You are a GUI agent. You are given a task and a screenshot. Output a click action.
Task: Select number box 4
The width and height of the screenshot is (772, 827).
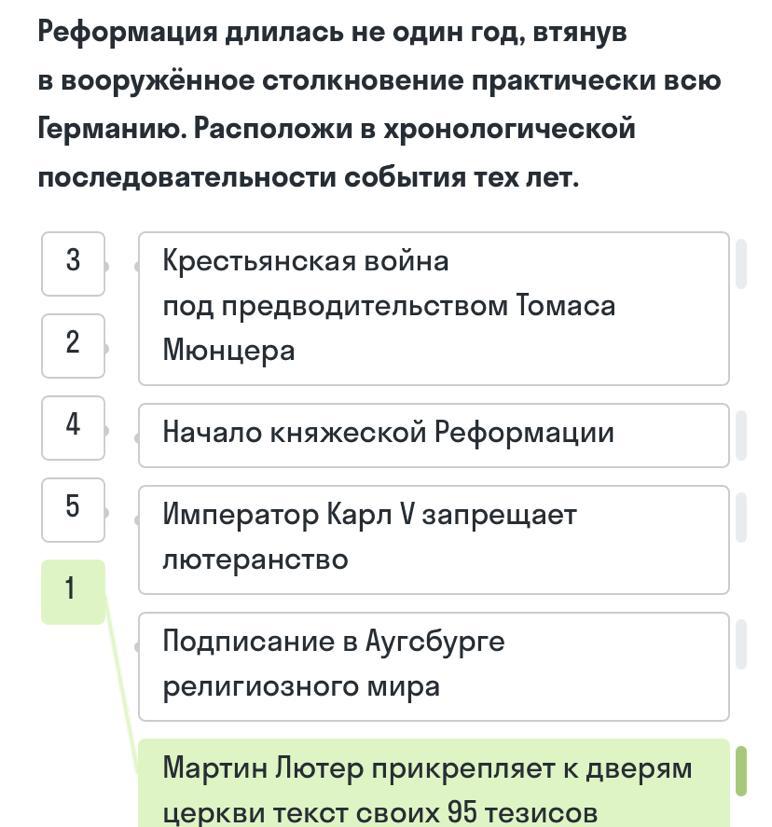click(73, 428)
